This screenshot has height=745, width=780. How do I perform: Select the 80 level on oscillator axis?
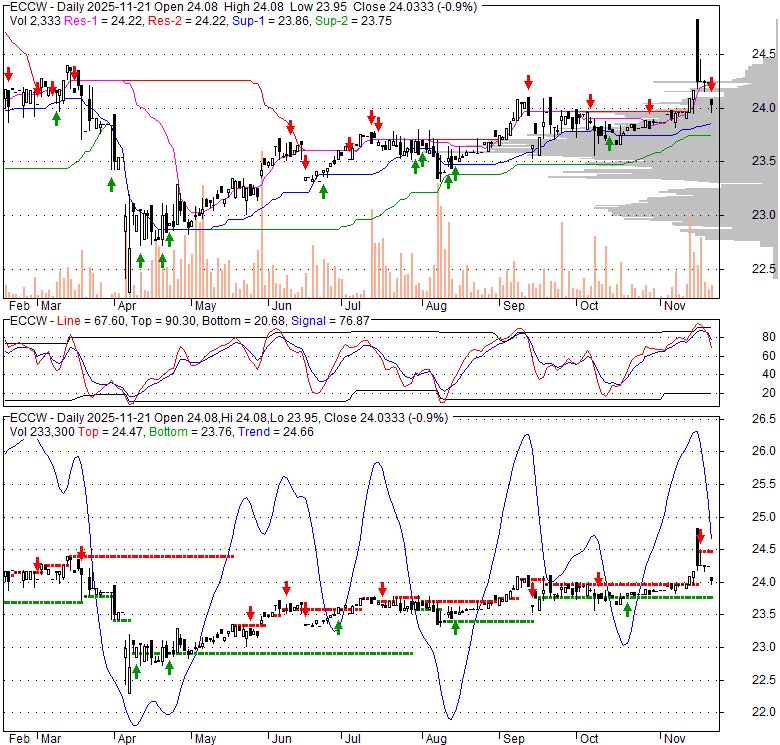click(769, 337)
